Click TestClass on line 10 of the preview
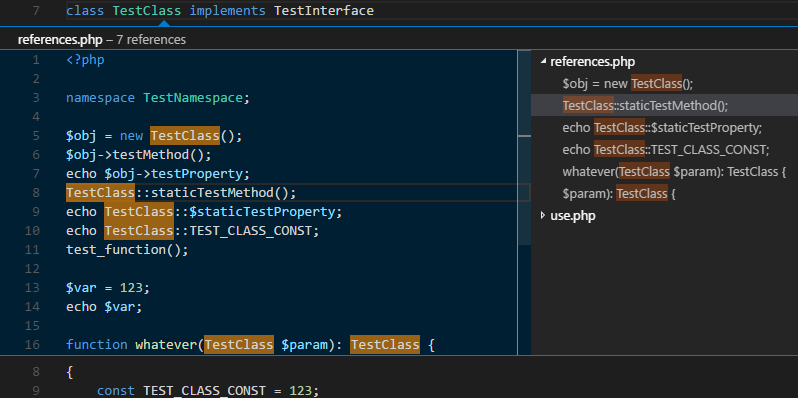This screenshot has width=798, height=398. (x=139, y=231)
